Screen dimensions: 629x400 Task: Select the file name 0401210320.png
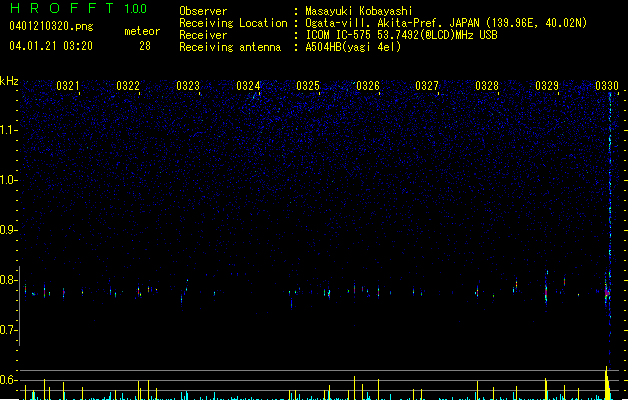pyautogui.click(x=51, y=26)
